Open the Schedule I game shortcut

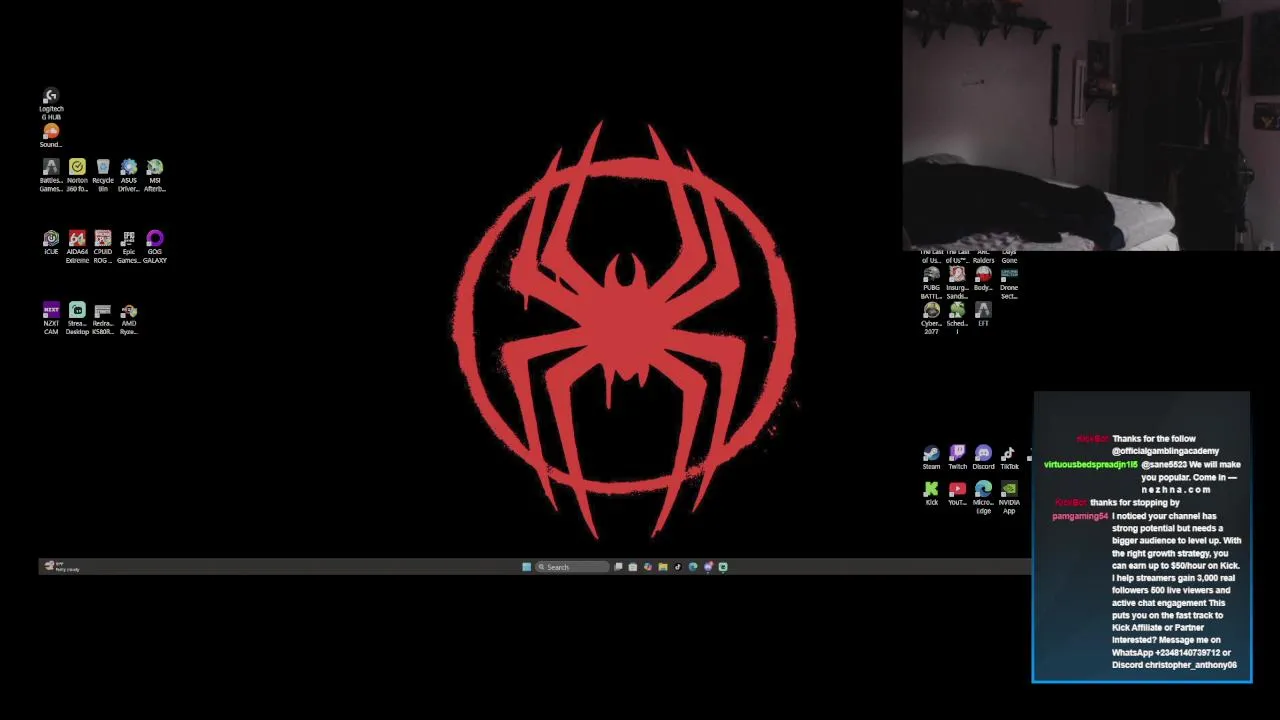coord(957,317)
